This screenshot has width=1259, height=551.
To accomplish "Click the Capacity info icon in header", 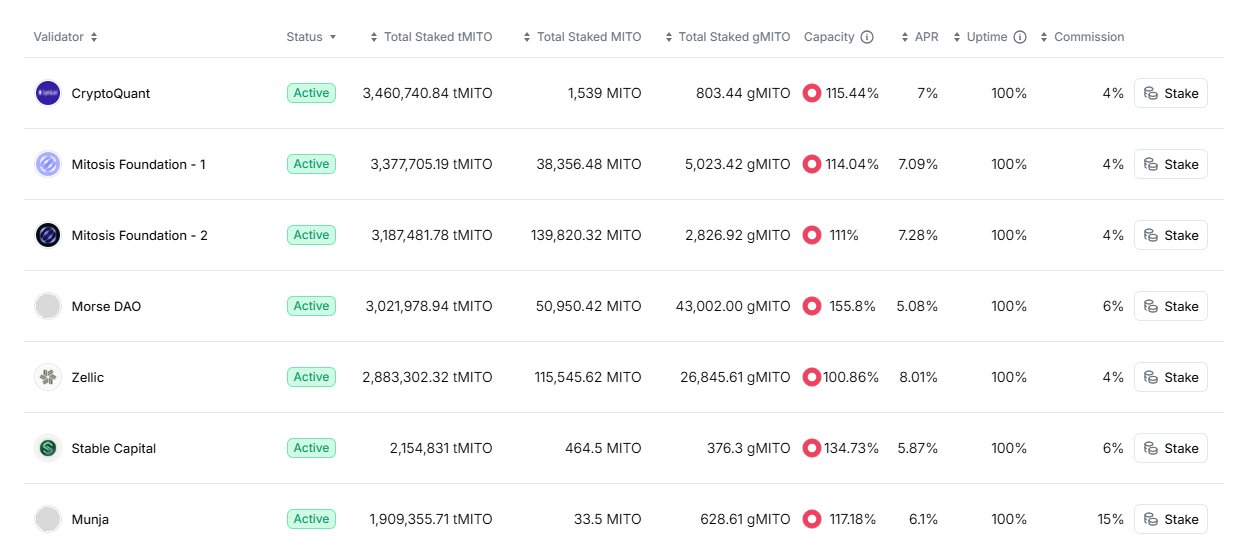I will coord(867,37).
